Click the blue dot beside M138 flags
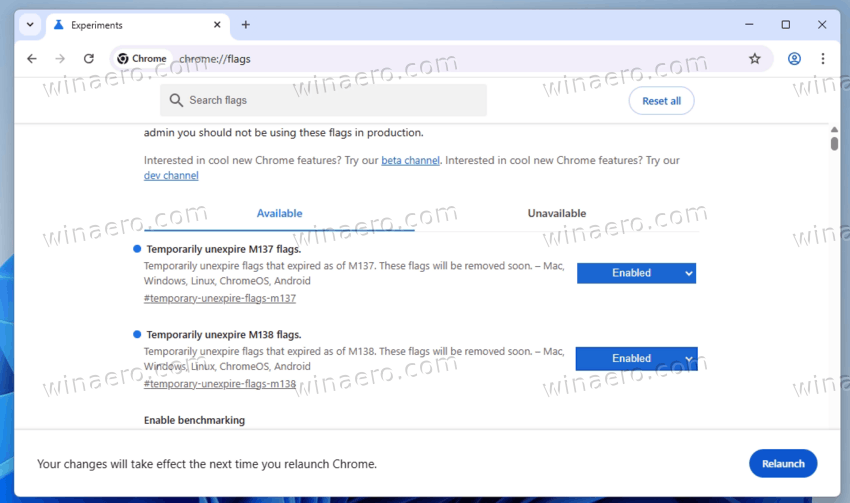Image resolution: width=850 pixels, height=503 pixels. point(137,334)
